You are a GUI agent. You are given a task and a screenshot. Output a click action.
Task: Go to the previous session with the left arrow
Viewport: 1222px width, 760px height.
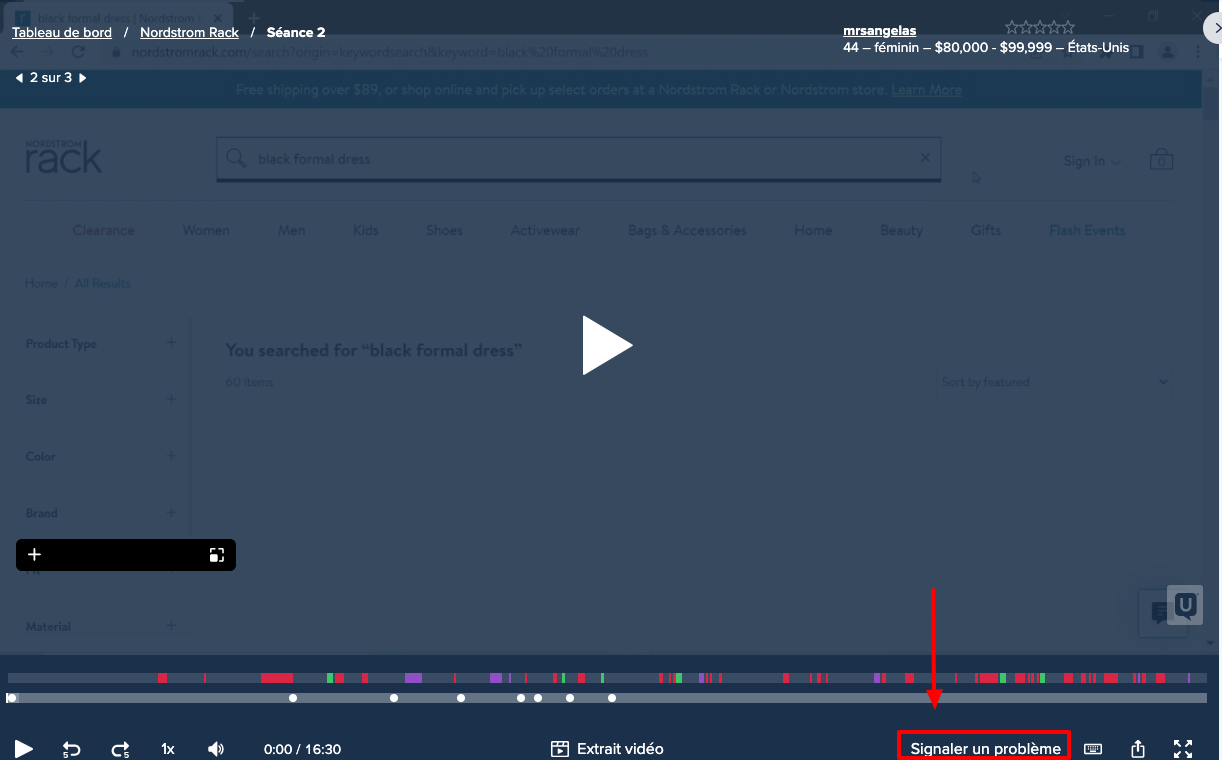(x=19, y=78)
